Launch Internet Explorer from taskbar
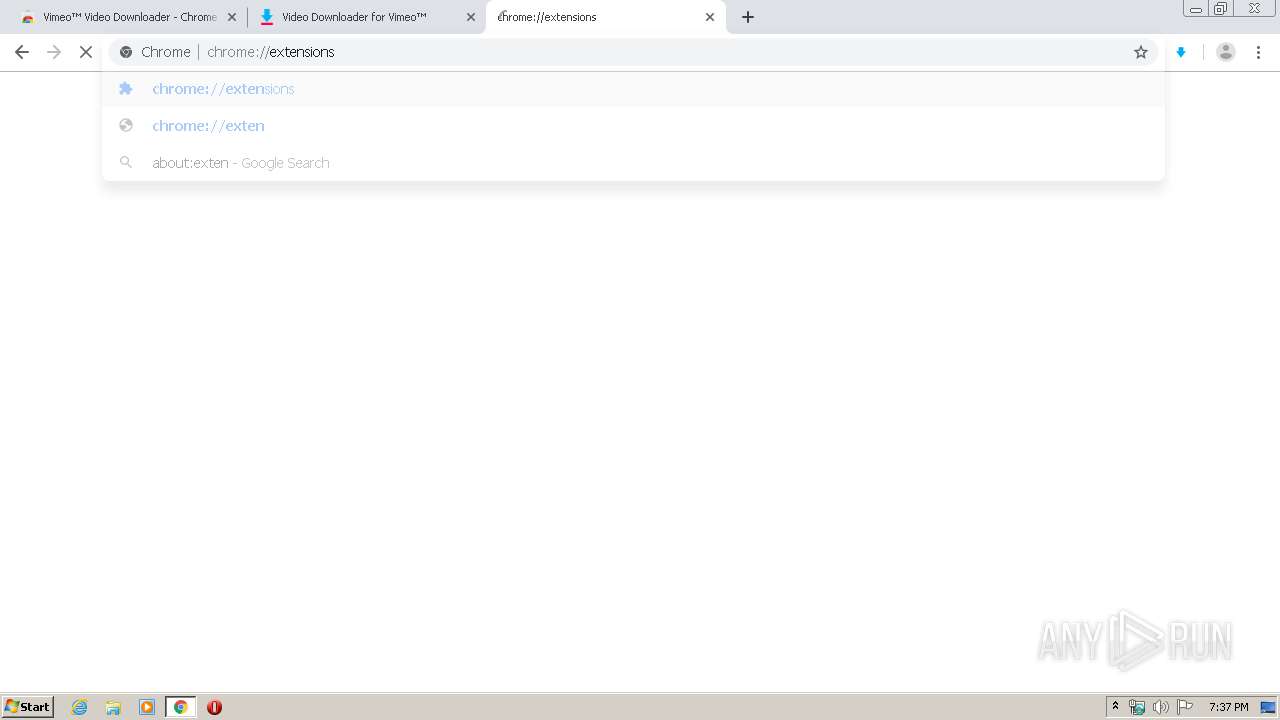Viewport: 1280px width, 720px height. 80,707
